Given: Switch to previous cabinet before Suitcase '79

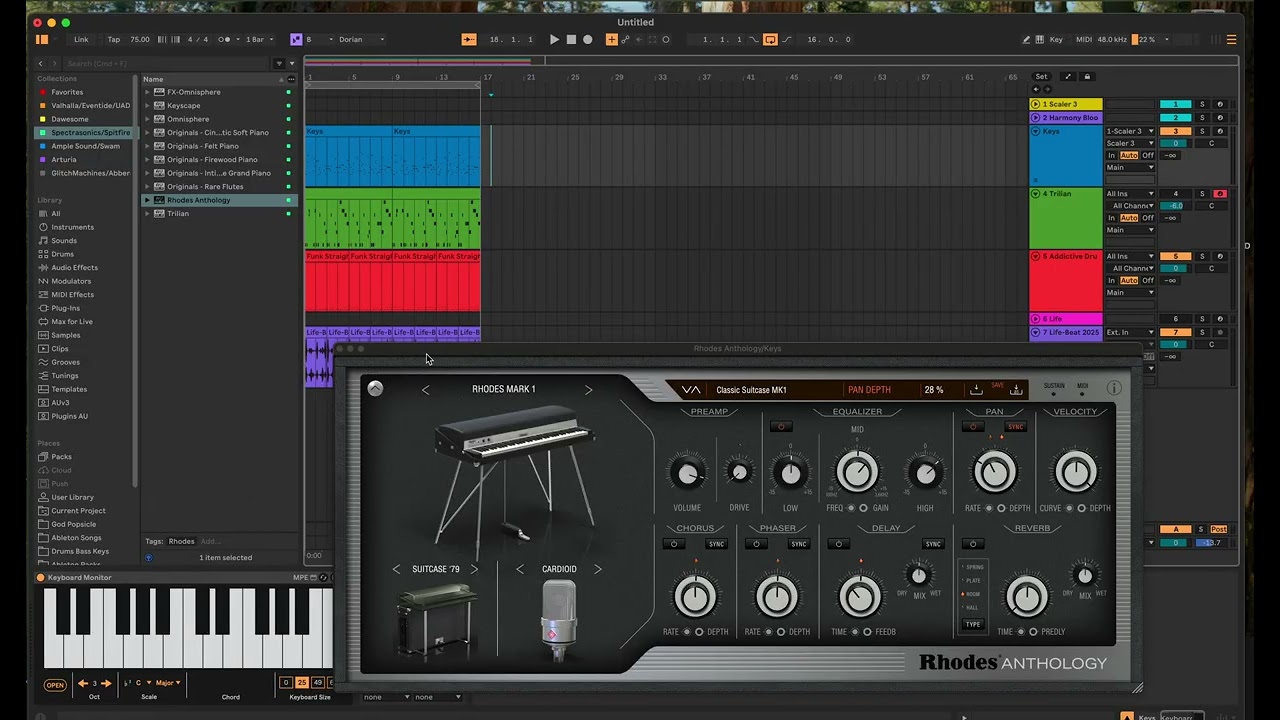Looking at the screenshot, I should pyautogui.click(x=395, y=570).
